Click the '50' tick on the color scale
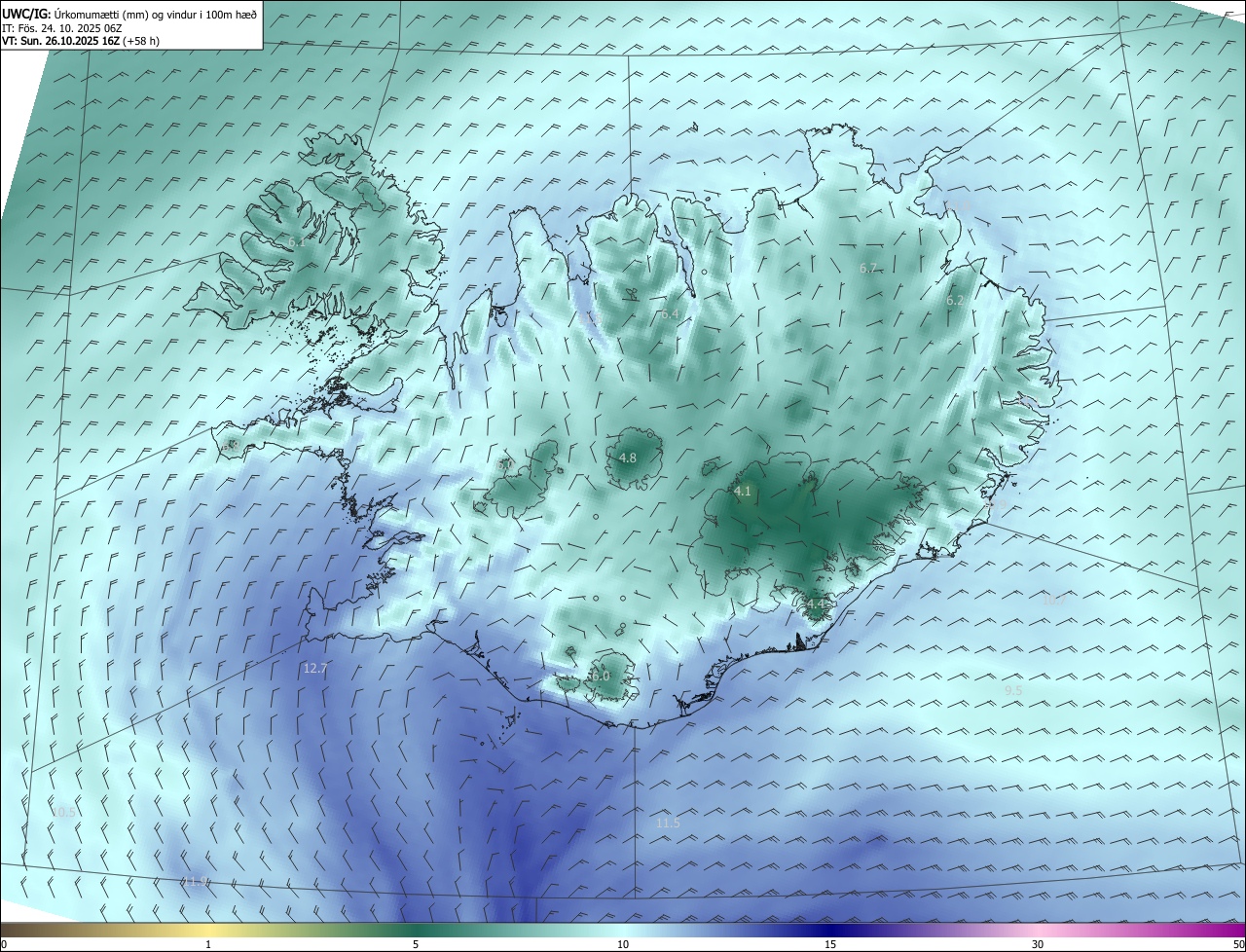The image size is (1246, 952). pyautogui.click(x=1238, y=944)
